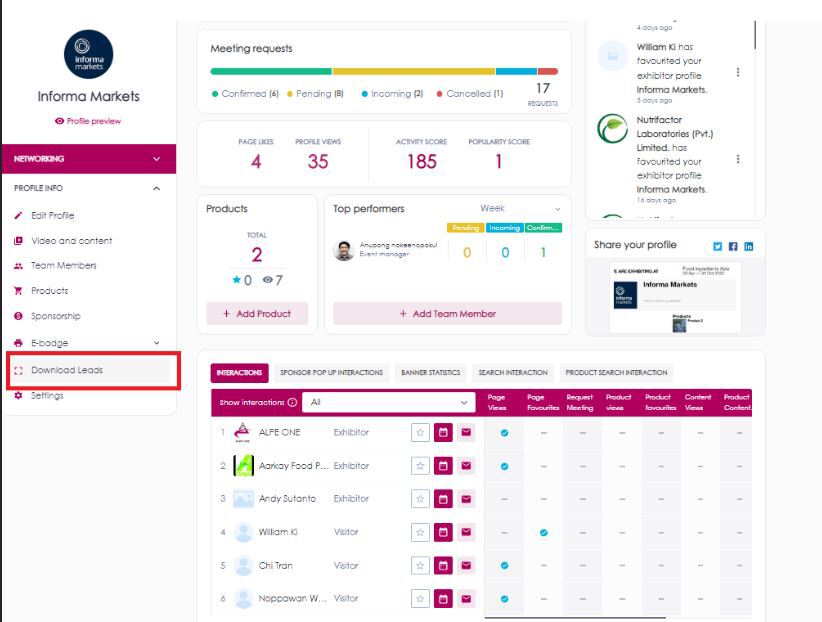Screen dimensions: 822x622
Task: Switch to the INTERACTIONS tab
Action: [x=239, y=373]
